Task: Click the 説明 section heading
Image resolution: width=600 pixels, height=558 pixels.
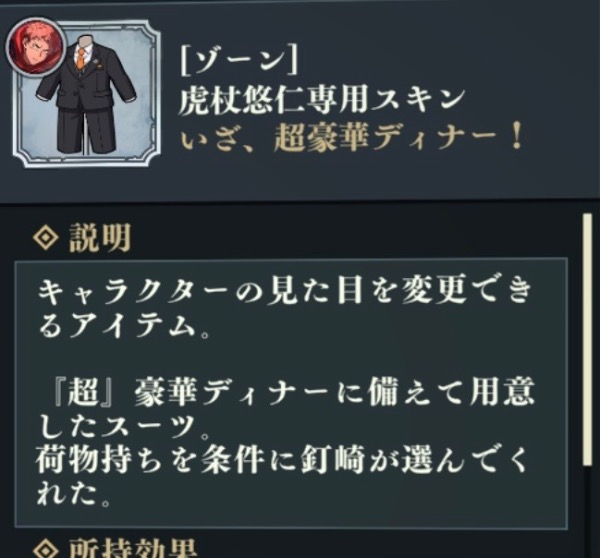Action: coord(99,238)
